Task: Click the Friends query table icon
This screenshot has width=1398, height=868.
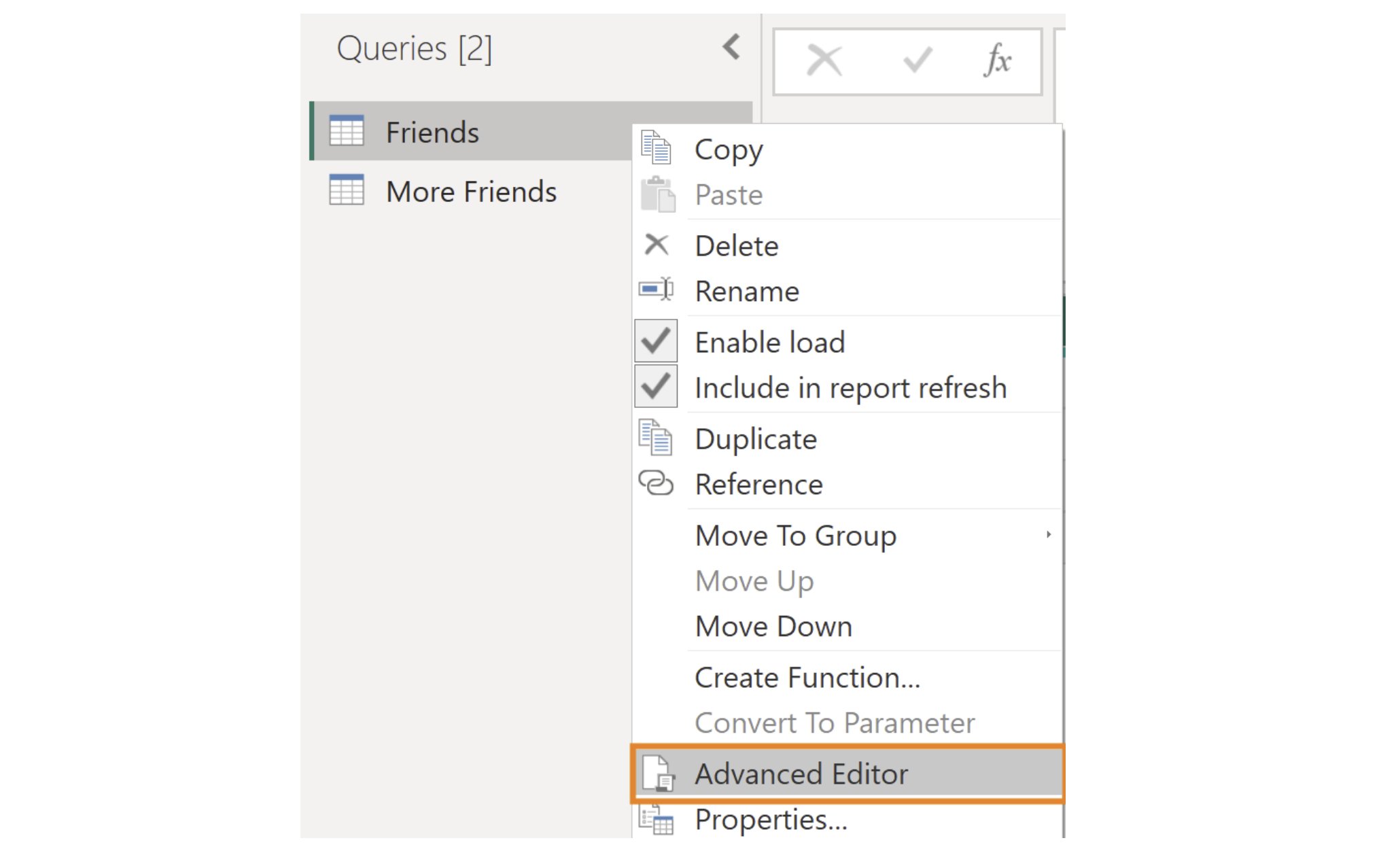Action: tap(347, 131)
